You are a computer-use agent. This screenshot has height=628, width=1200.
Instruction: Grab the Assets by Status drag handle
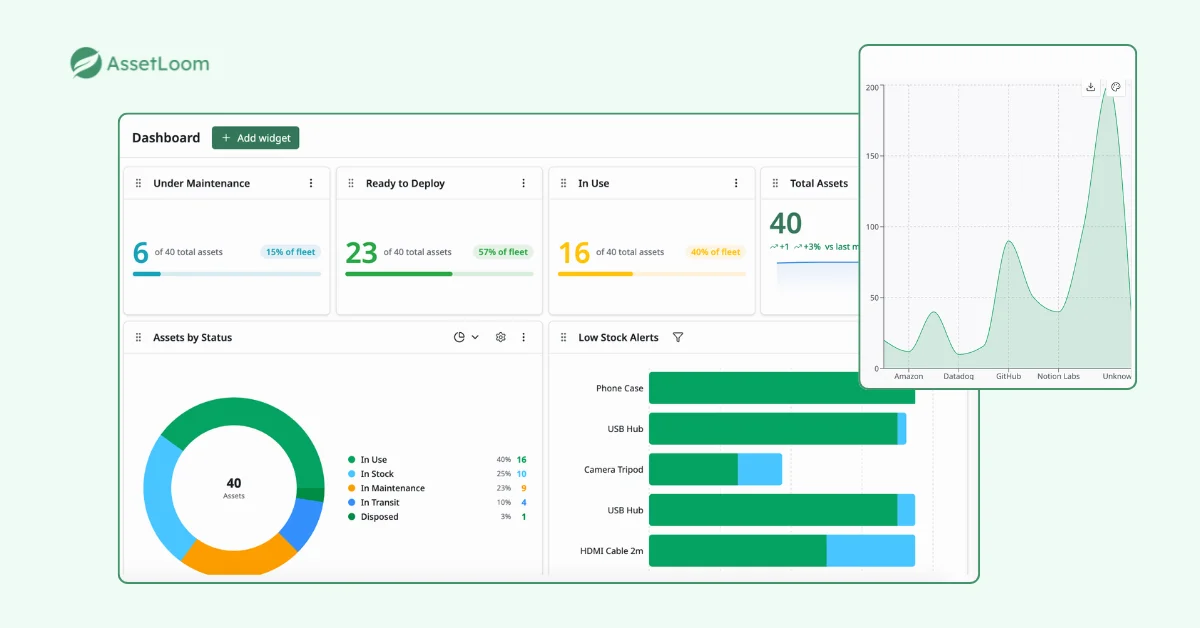click(x=138, y=337)
